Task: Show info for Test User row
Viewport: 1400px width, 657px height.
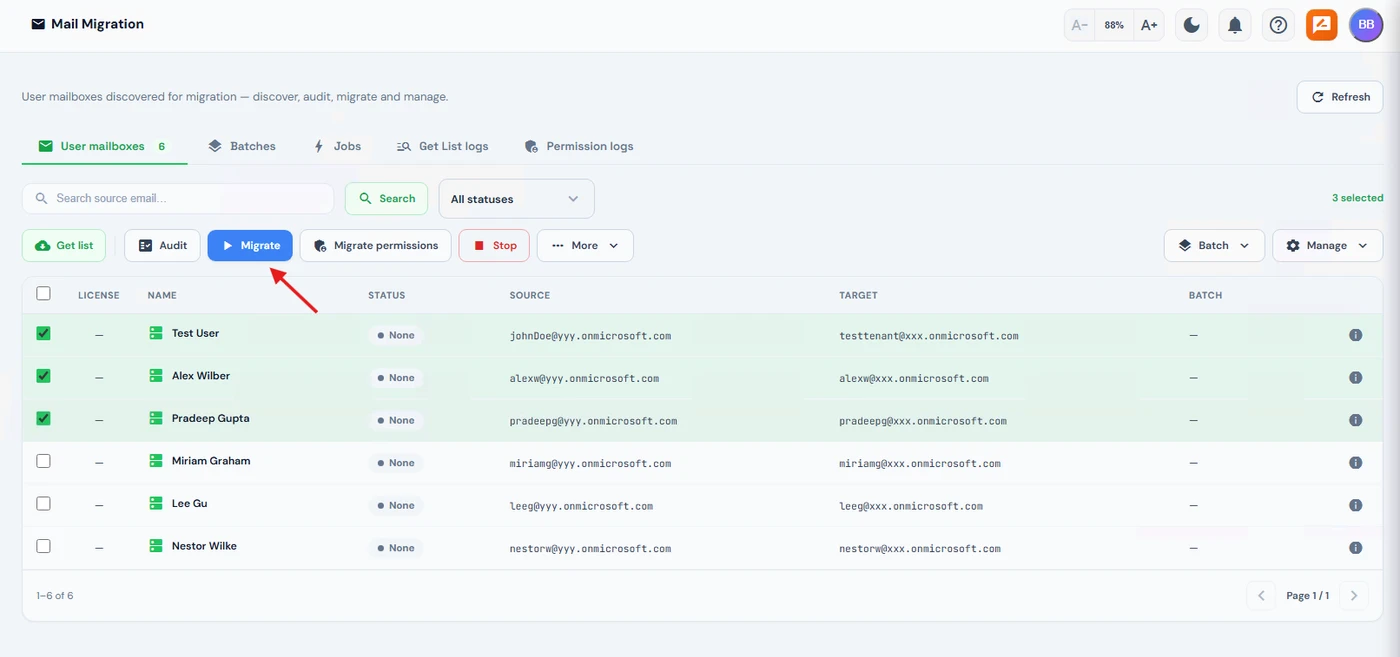Action: [x=1356, y=335]
